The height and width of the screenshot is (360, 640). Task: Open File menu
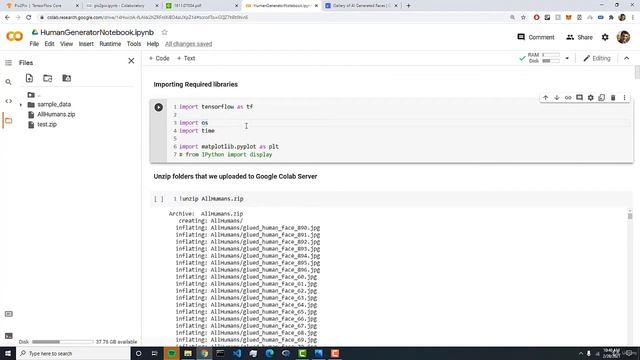tap(34, 44)
